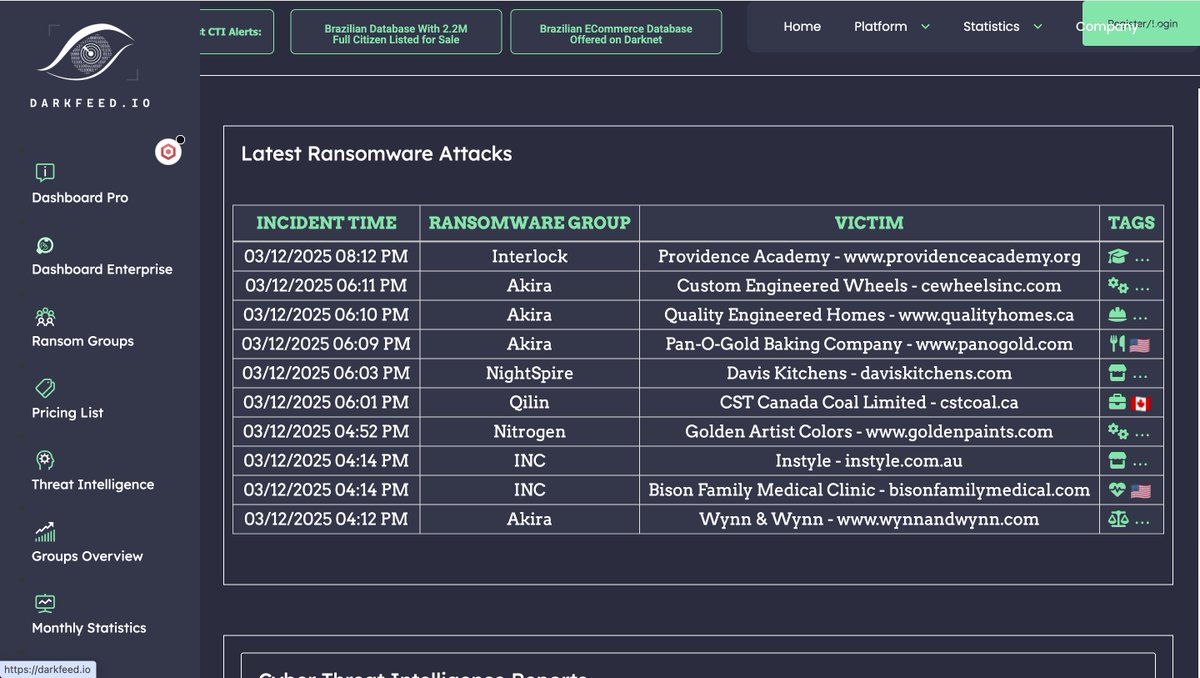The height and width of the screenshot is (678, 1200).
Task: Click the graduation cap tag for Providence Academy
Action: coord(1117,257)
